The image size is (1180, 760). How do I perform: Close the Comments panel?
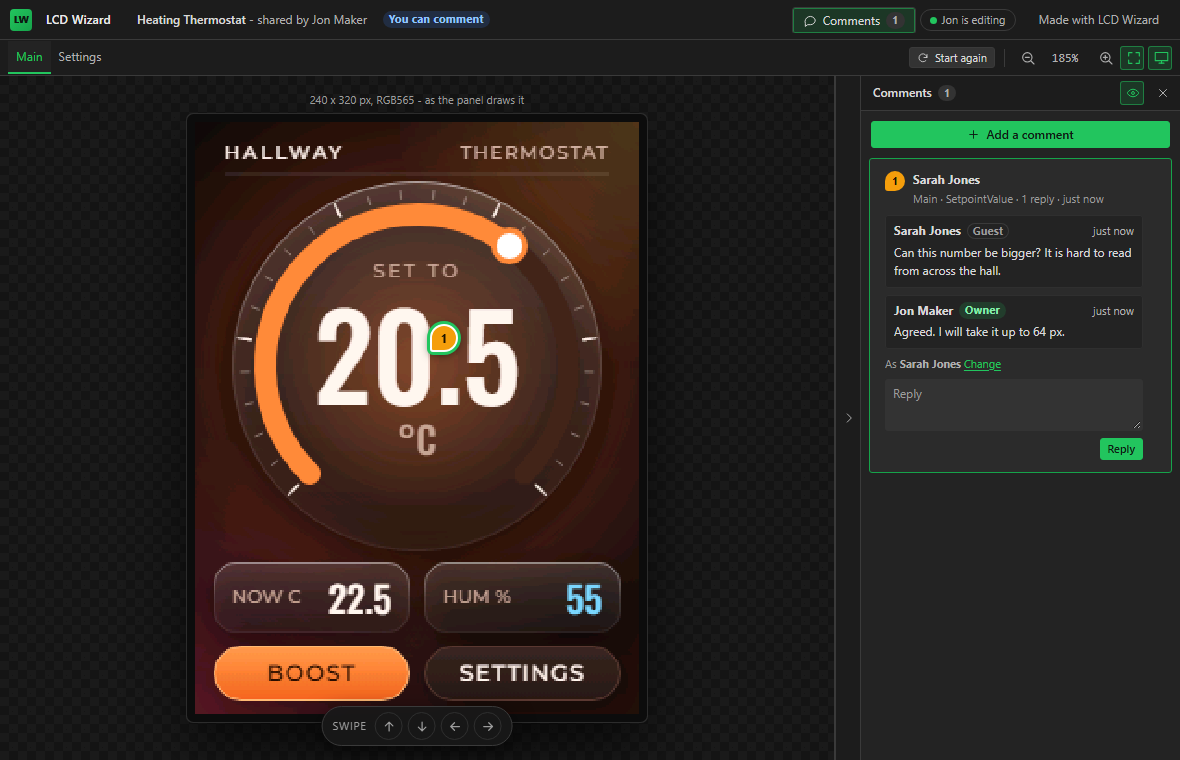1163,93
